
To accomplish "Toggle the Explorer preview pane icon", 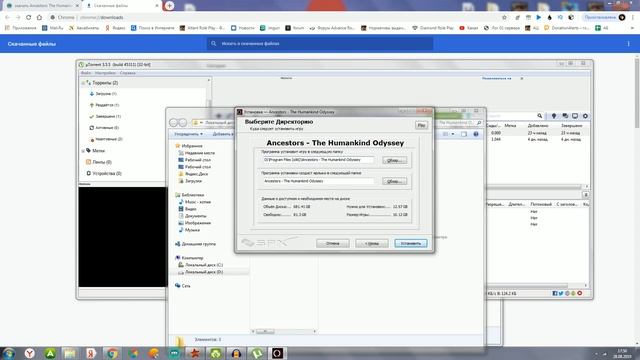I will coord(464,134).
